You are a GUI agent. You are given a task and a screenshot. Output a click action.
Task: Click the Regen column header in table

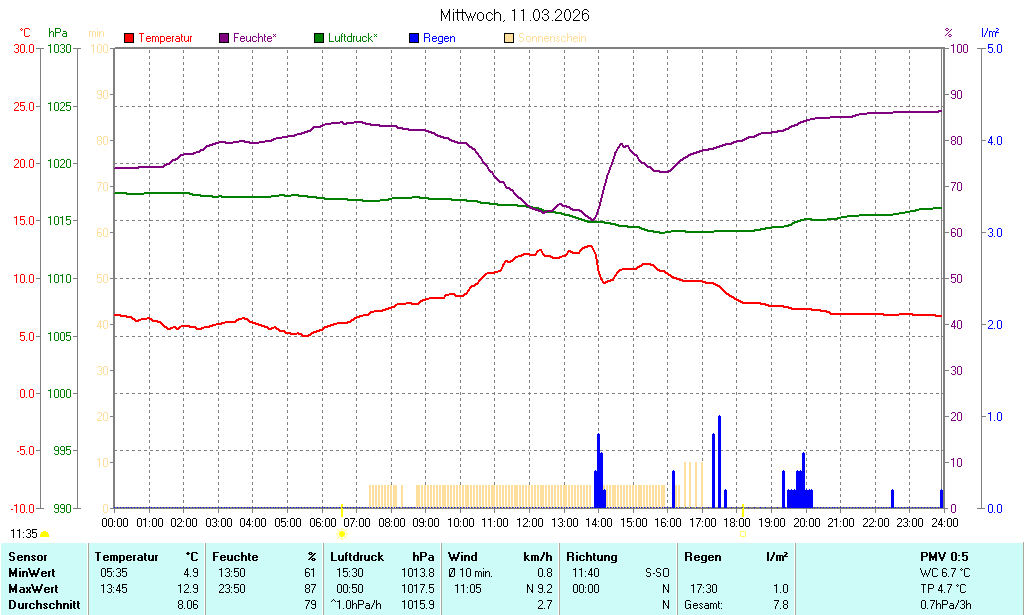pyautogui.click(x=702, y=557)
